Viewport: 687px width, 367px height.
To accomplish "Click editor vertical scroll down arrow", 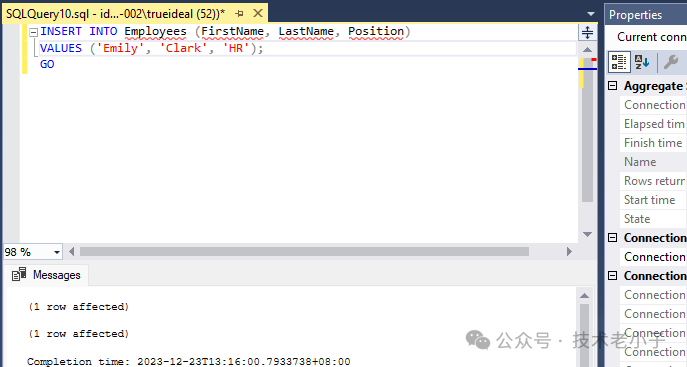I will coord(588,235).
